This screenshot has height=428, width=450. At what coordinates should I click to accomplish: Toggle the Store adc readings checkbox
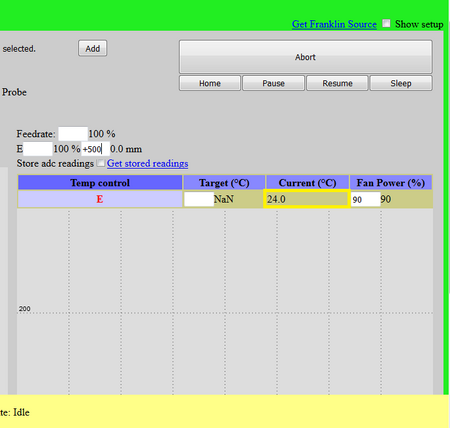[x=100, y=163]
